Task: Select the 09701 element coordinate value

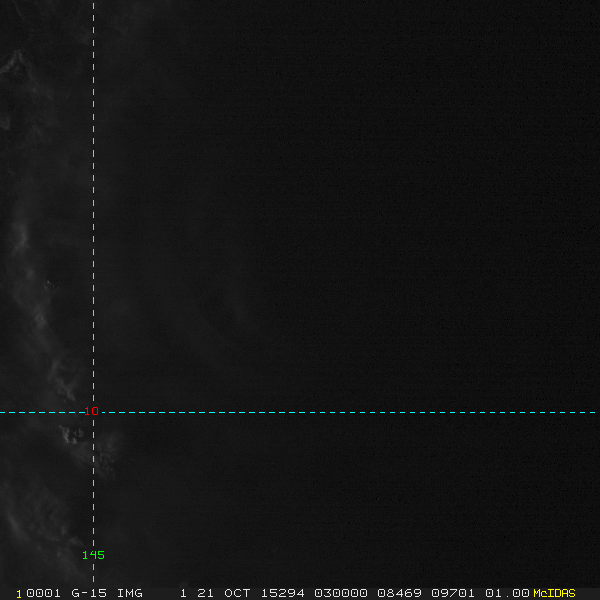Action: (x=453, y=593)
